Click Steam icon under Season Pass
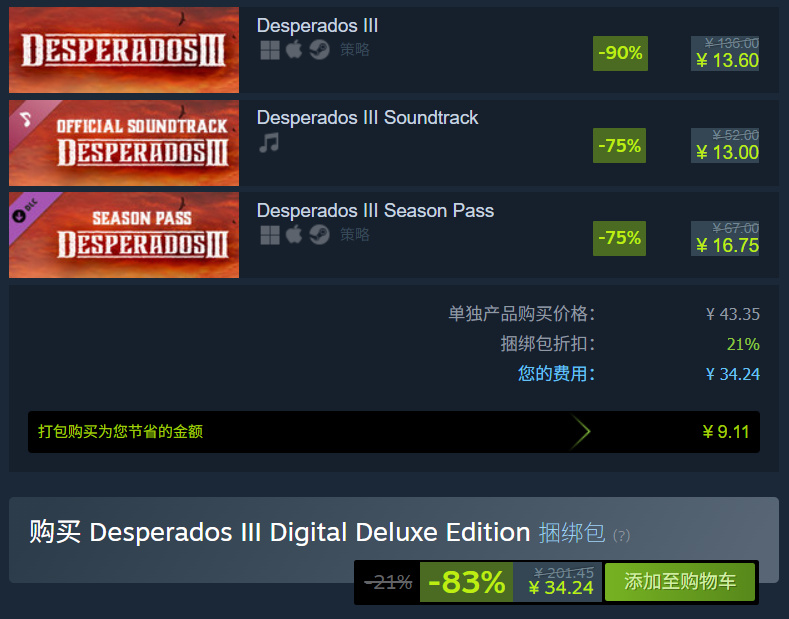This screenshot has width=789, height=619. pyautogui.click(x=319, y=235)
